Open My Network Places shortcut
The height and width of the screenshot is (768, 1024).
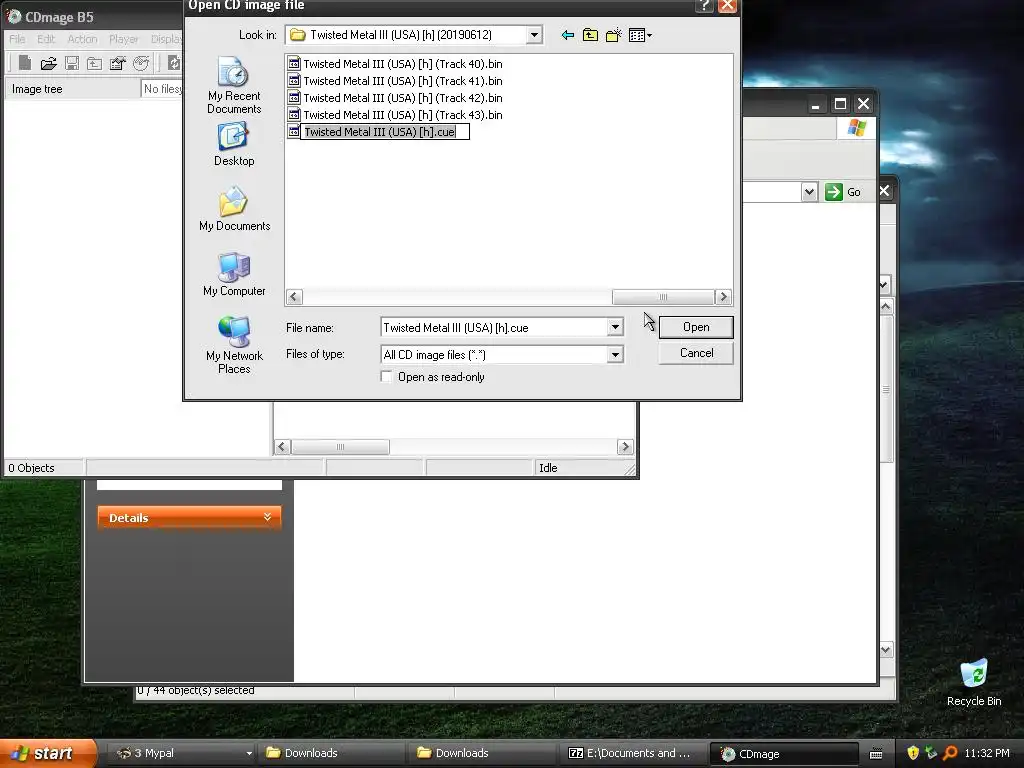pos(234,345)
